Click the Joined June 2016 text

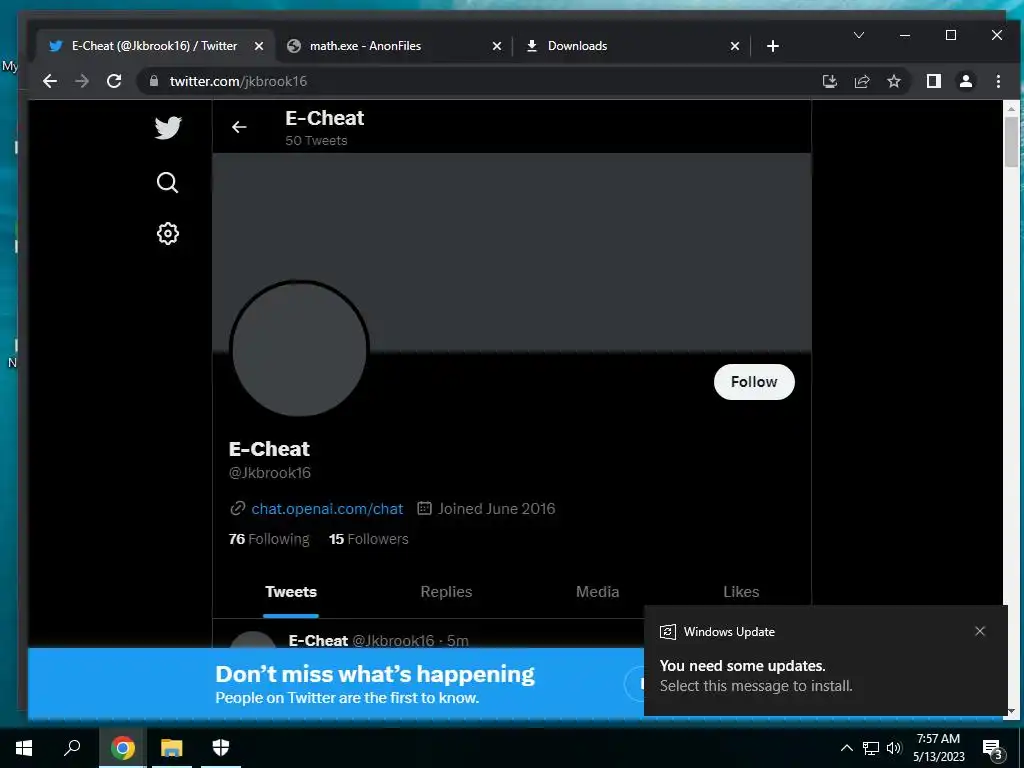(x=496, y=509)
